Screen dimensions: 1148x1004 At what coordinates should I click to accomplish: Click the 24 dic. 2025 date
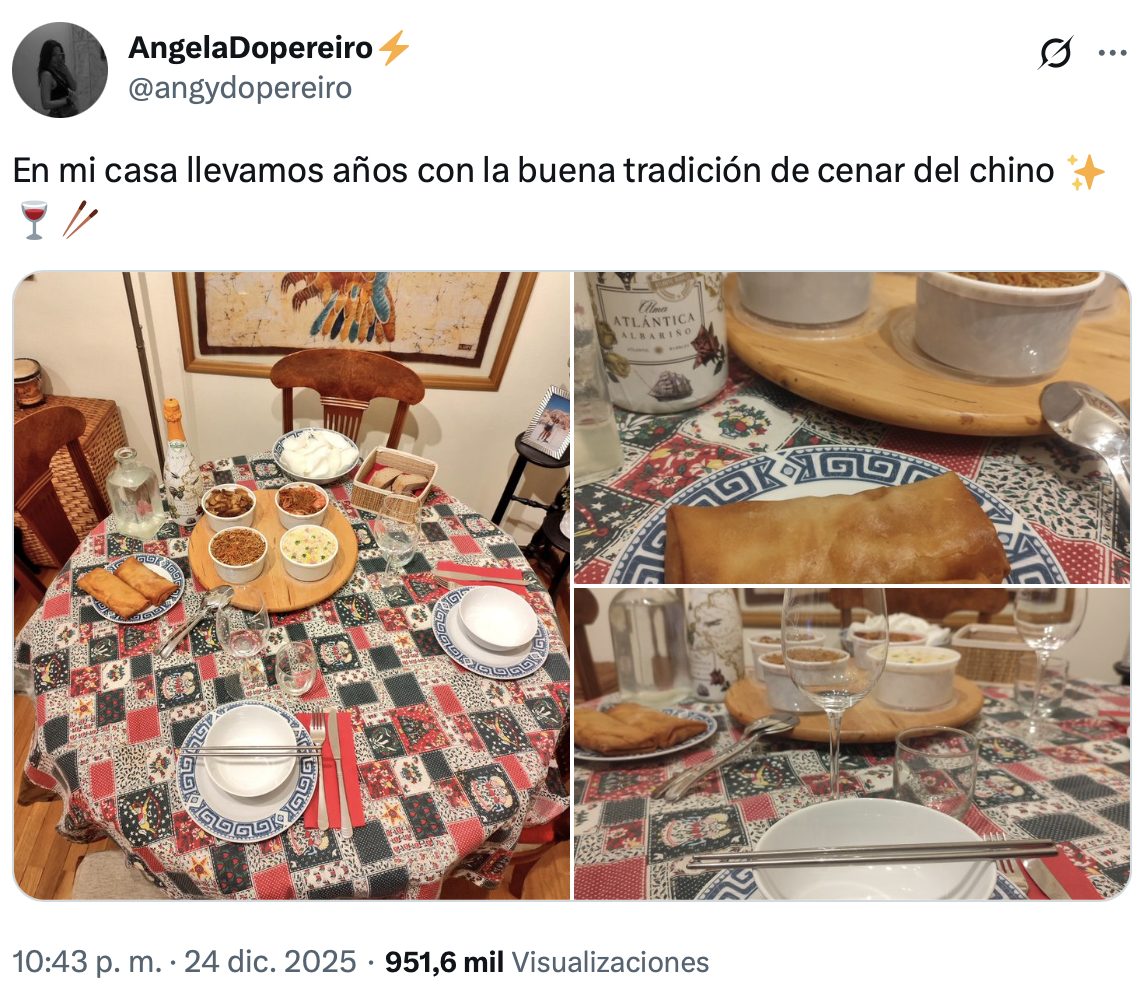(x=269, y=962)
